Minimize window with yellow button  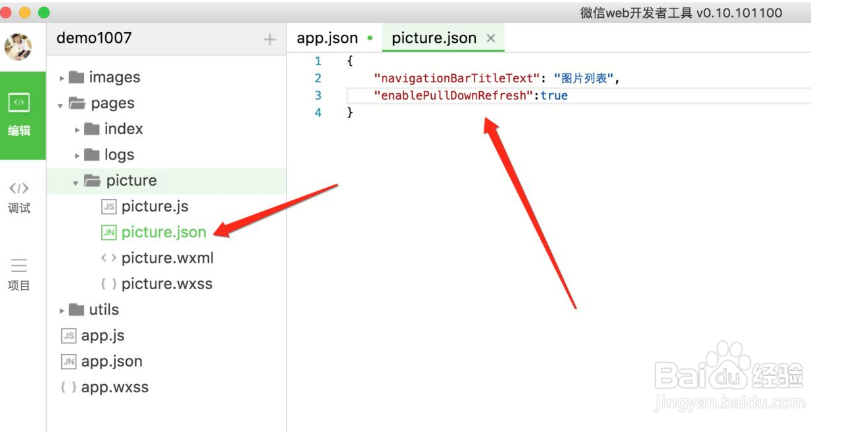pos(25,12)
